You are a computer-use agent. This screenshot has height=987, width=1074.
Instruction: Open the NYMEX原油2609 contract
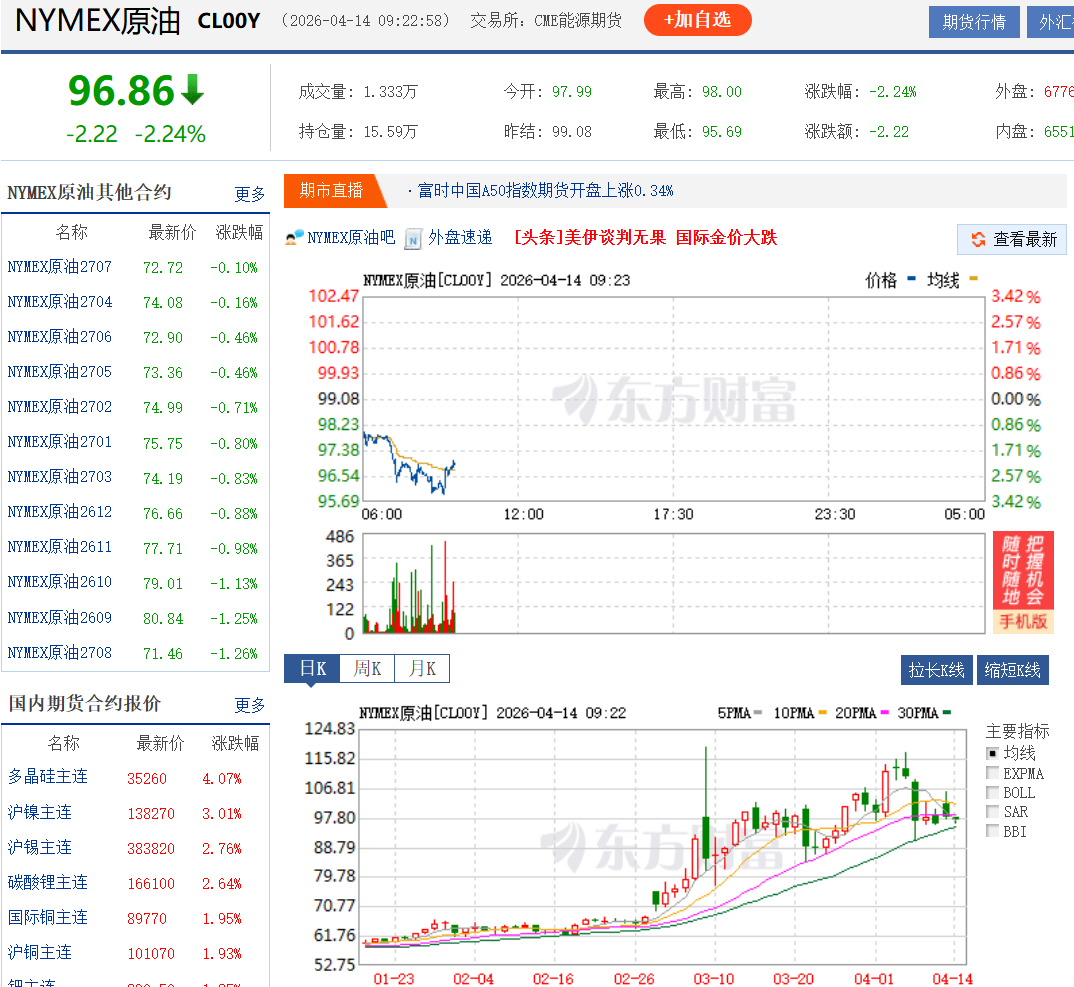point(60,617)
